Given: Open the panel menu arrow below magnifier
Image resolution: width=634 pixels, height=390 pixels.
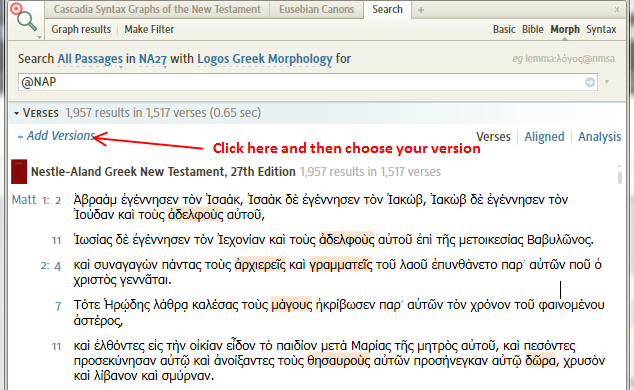Looking at the screenshot, I should pos(39,37).
